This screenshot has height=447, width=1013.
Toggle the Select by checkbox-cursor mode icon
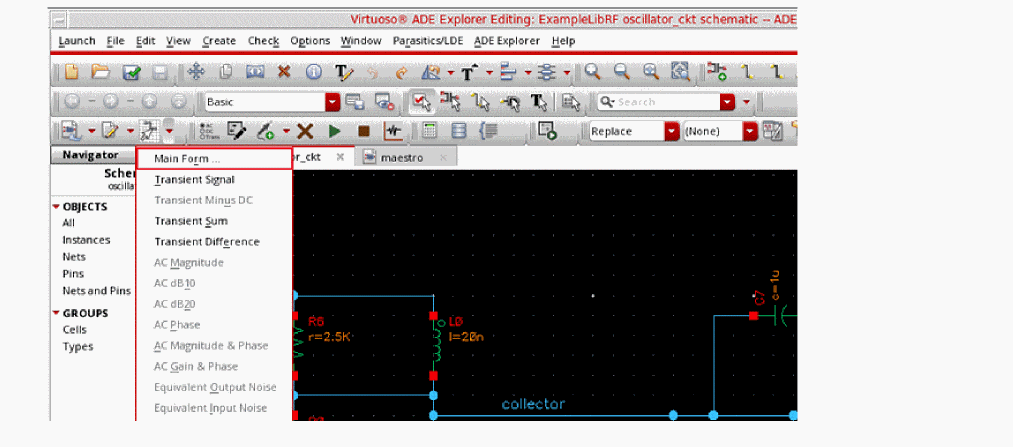(x=421, y=101)
